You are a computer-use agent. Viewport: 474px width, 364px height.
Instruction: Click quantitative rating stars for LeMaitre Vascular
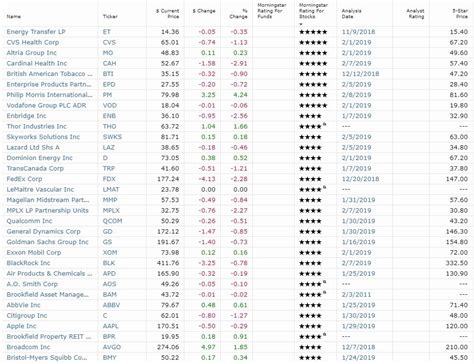tap(313, 189)
